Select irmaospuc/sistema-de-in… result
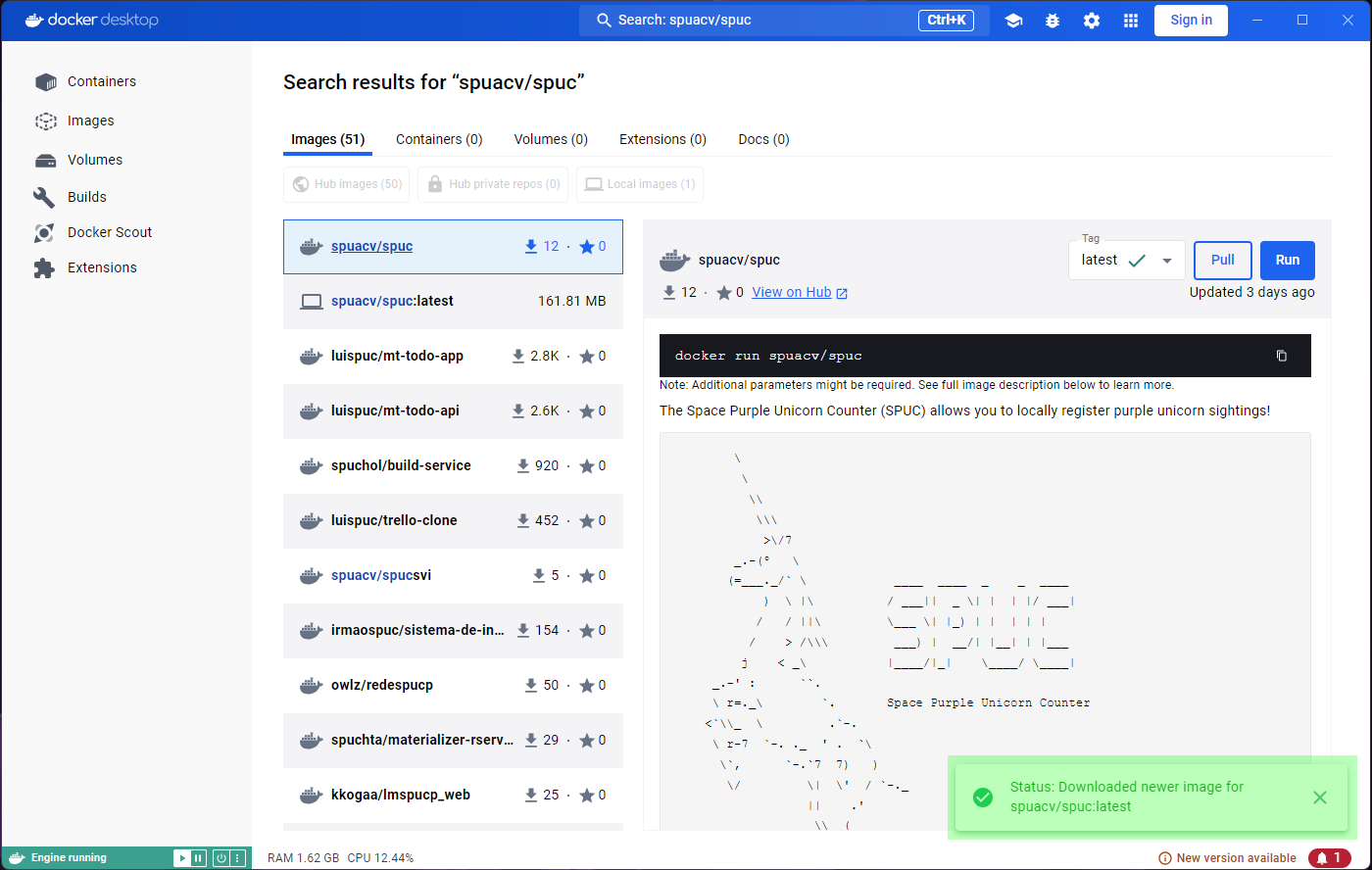Screen dimensions: 1372x870 tap(453, 630)
